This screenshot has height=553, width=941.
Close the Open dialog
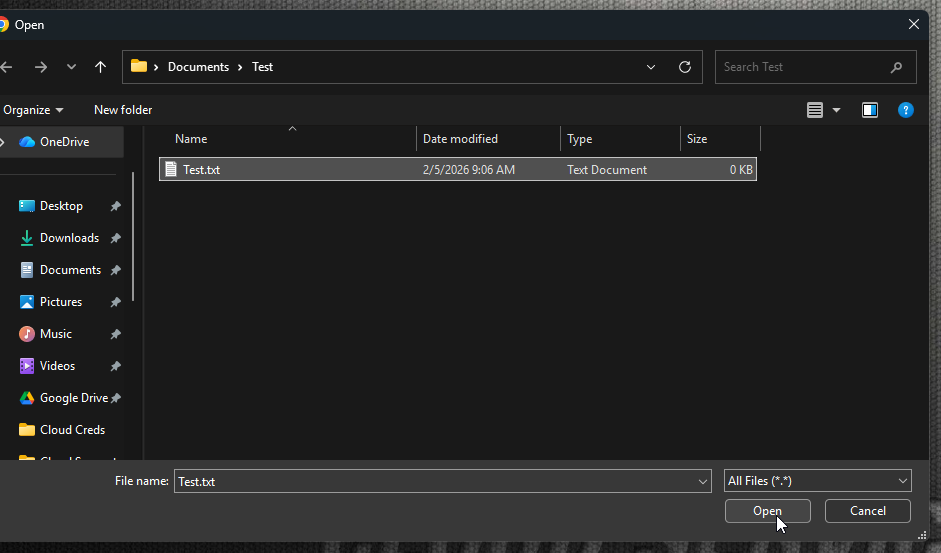tap(913, 24)
